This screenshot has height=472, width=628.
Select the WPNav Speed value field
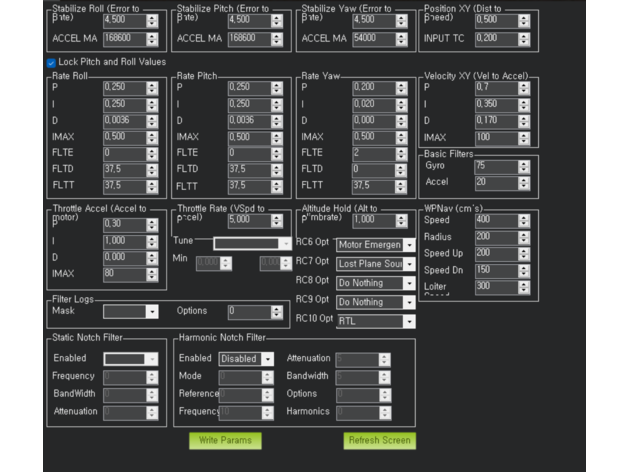[495, 220]
